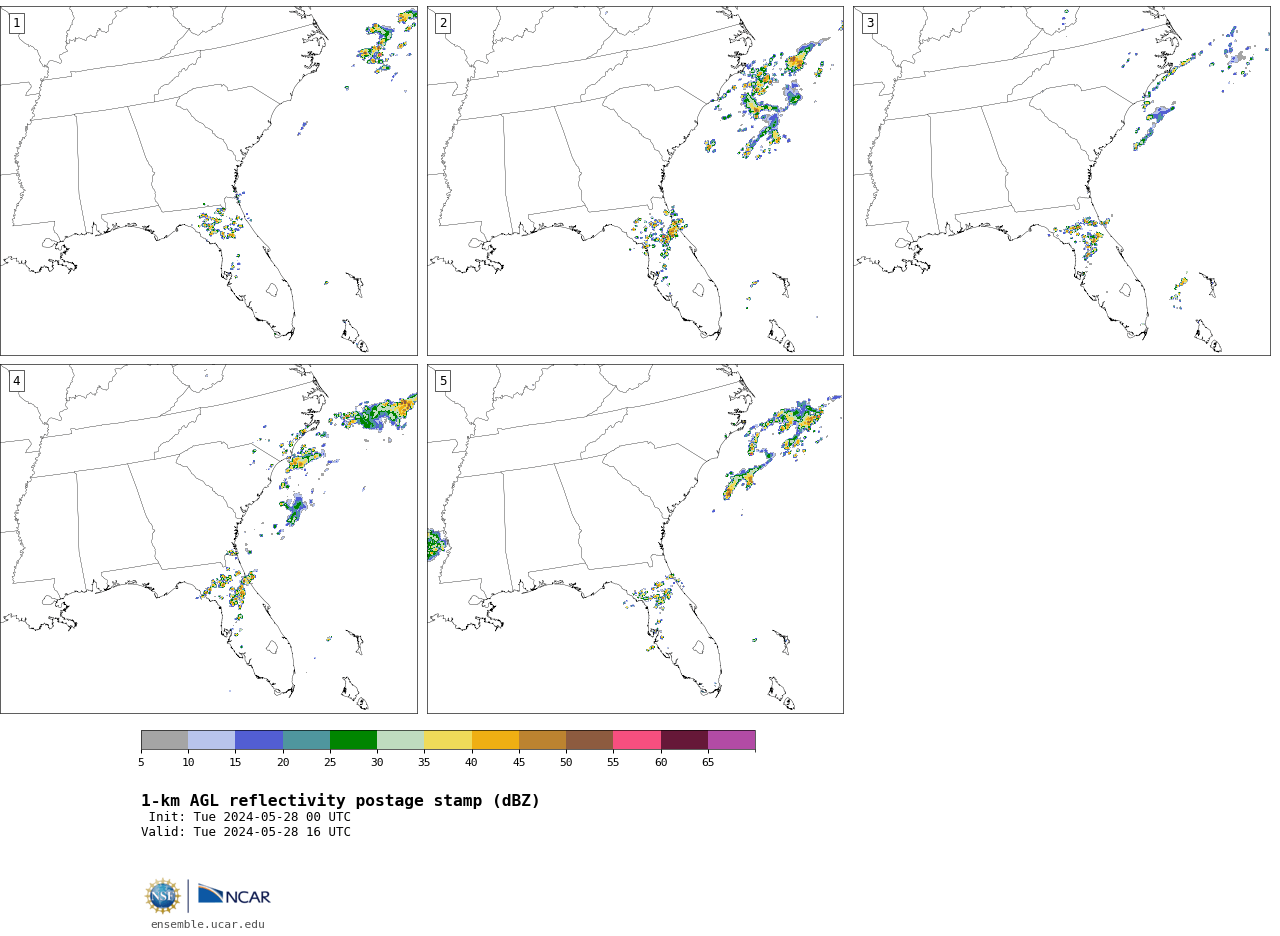1280x936 pixels.
Task: Click the teal 20-25 dBZ swatch
Action: [306, 740]
